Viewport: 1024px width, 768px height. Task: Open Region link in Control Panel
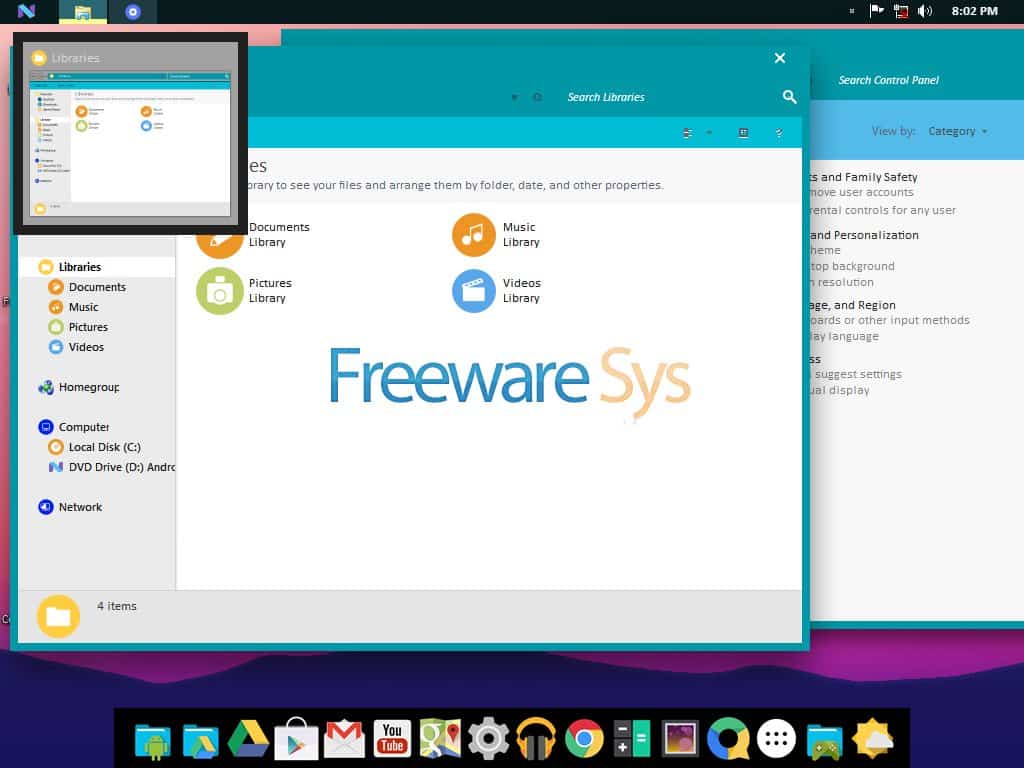point(852,305)
